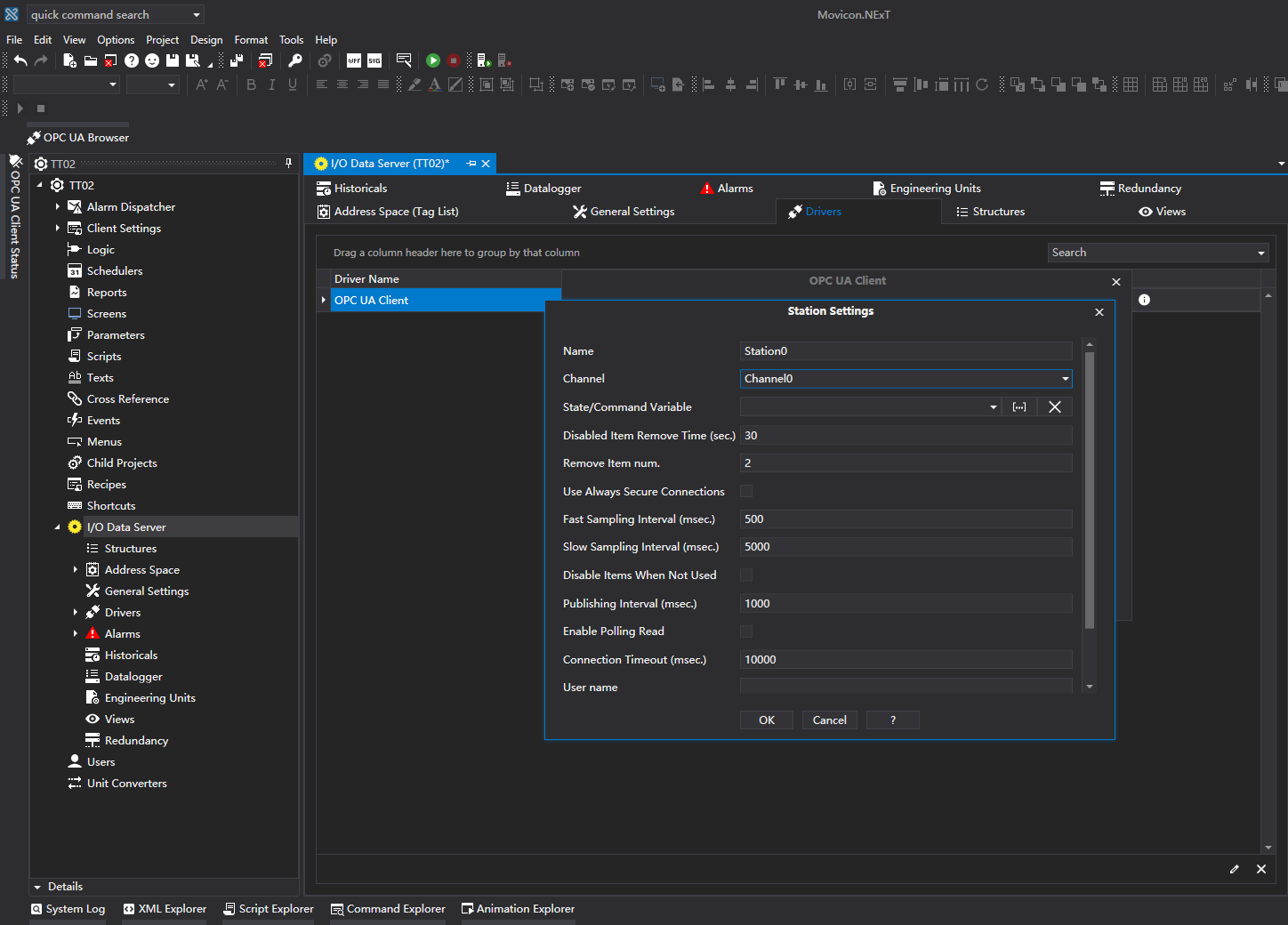
Task: Click the delete X icon at bottom right
Action: click(1261, 869)
